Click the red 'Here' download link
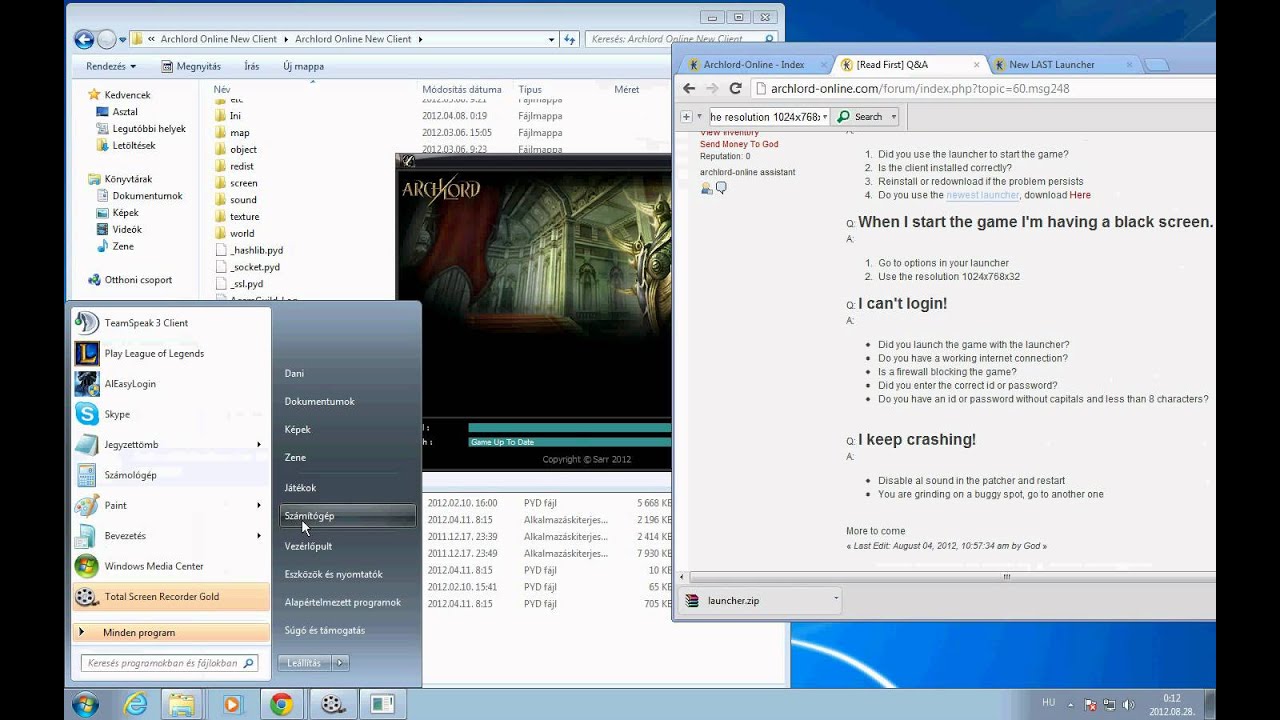Screen dimensions: 1280x720 [1080, 195]
